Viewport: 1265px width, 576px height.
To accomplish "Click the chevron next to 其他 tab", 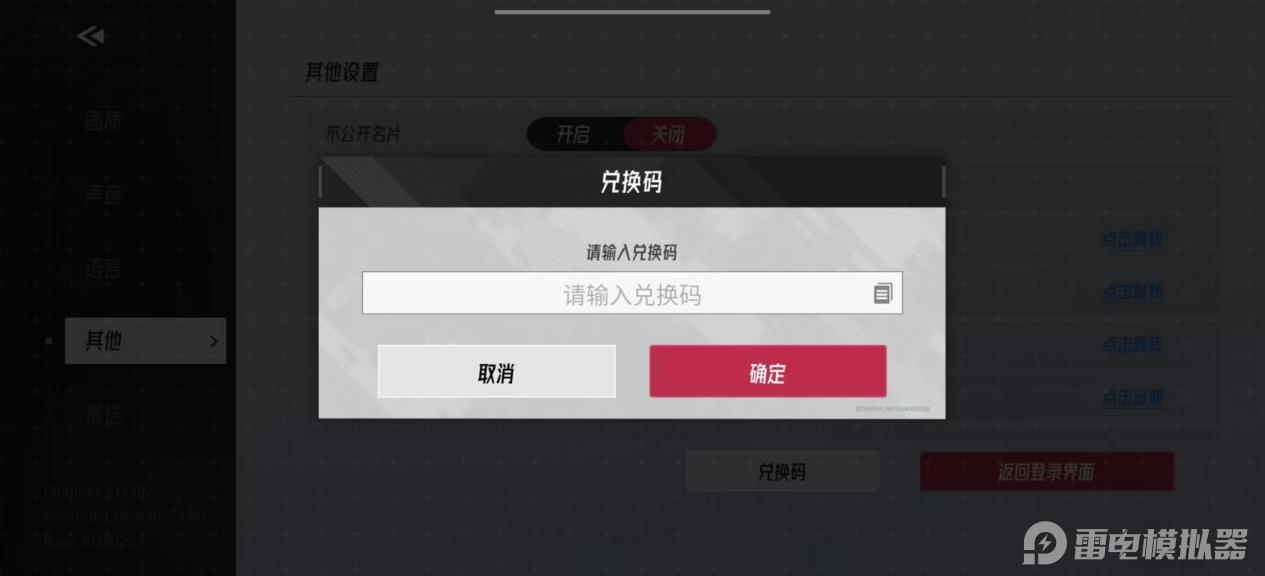I will 213,341.
